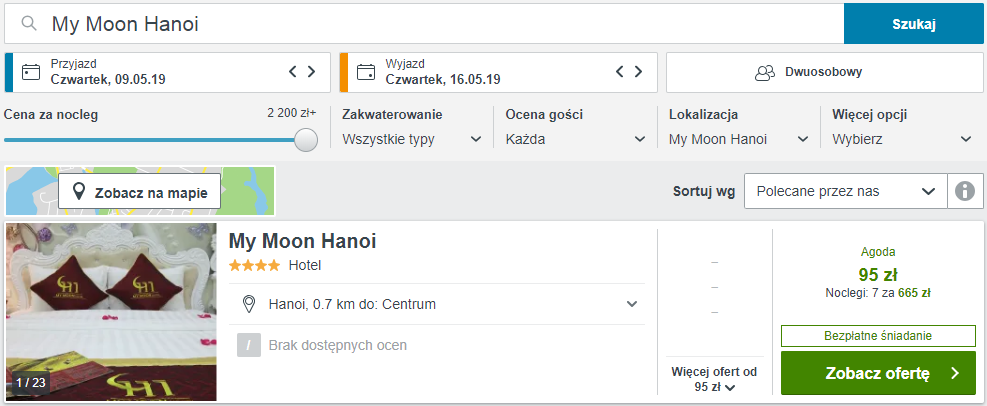Image resolution: width=987 pixels, height=406 pixels.
Task: Expand Więcej ofert od 95 zł
Action: 714,380
